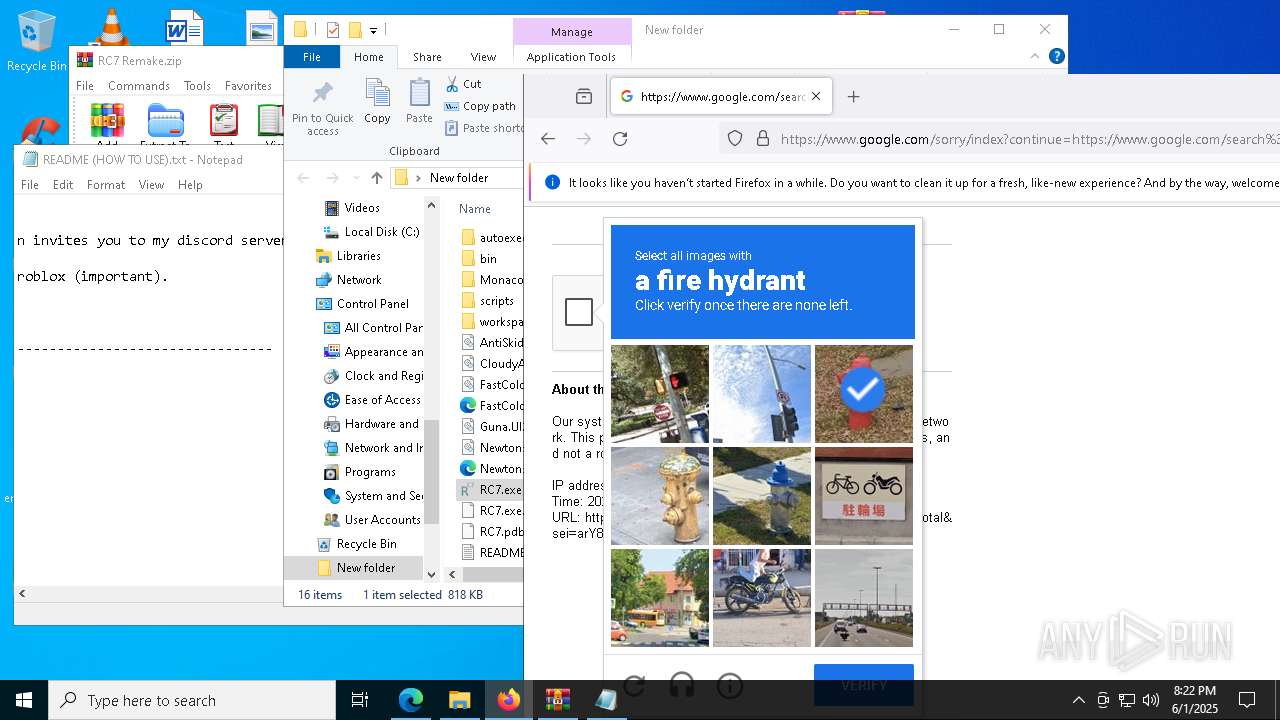The image size is (1280, 720).
Task: Click Name column header in file list
Action: [x=475, y=209]
